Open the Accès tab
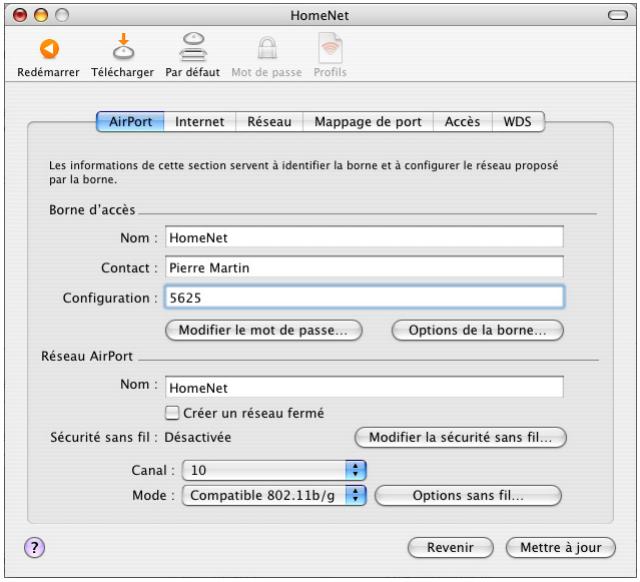Viewport: 640px width, 582px height. click(x=462, y=122)
